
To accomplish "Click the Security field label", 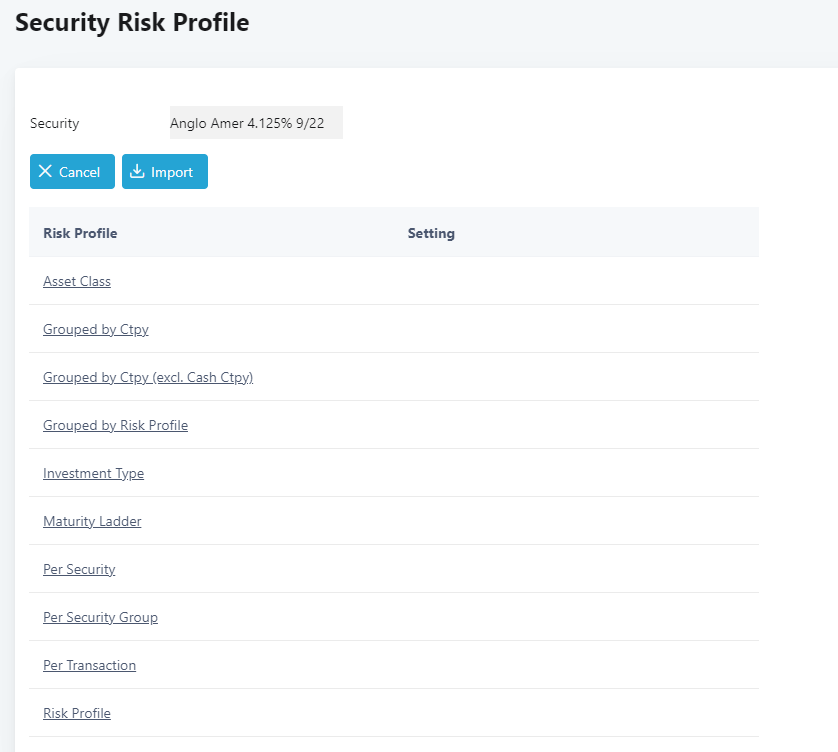I will point(54,124).
